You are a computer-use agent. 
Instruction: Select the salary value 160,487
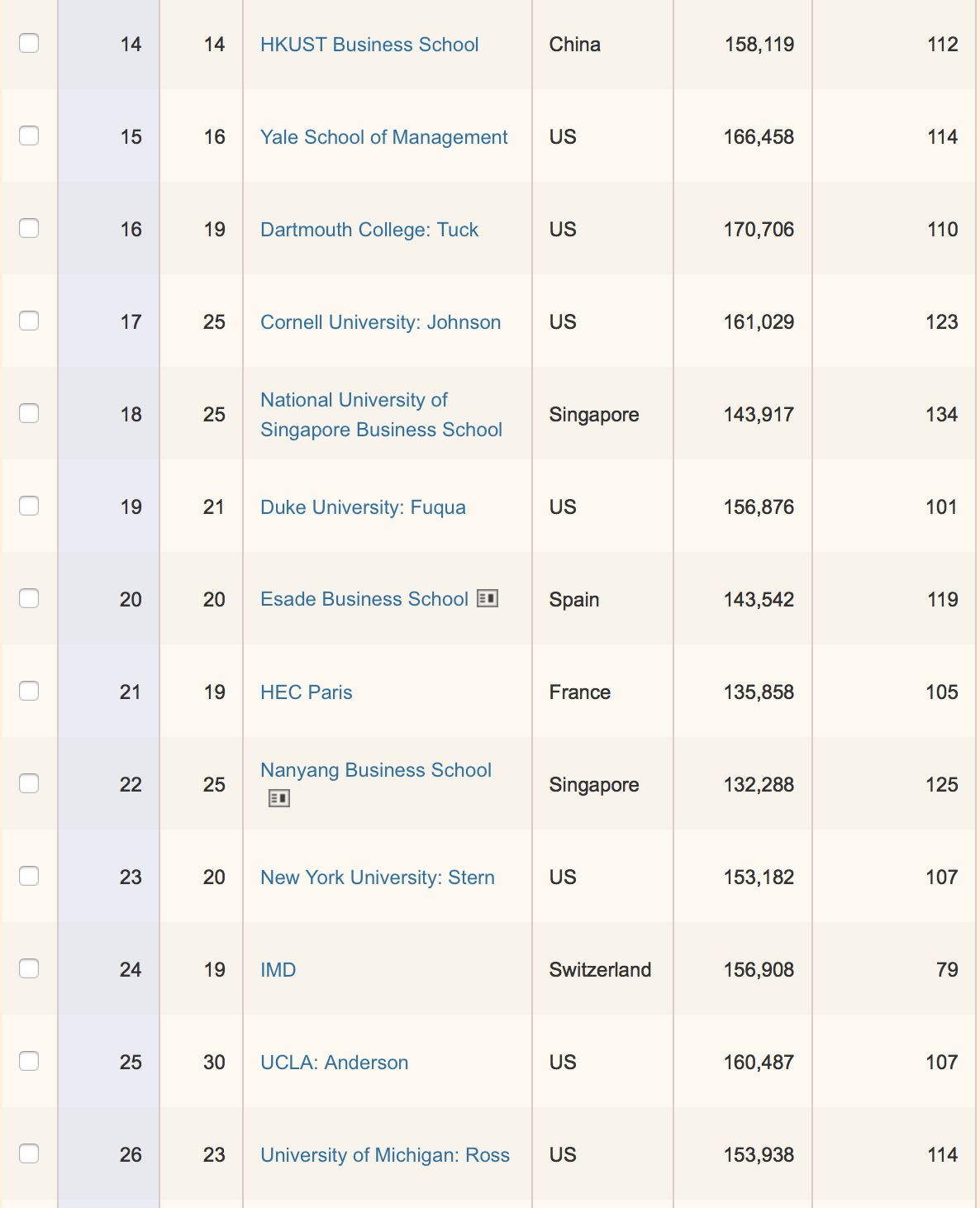tap(759, 1063)
